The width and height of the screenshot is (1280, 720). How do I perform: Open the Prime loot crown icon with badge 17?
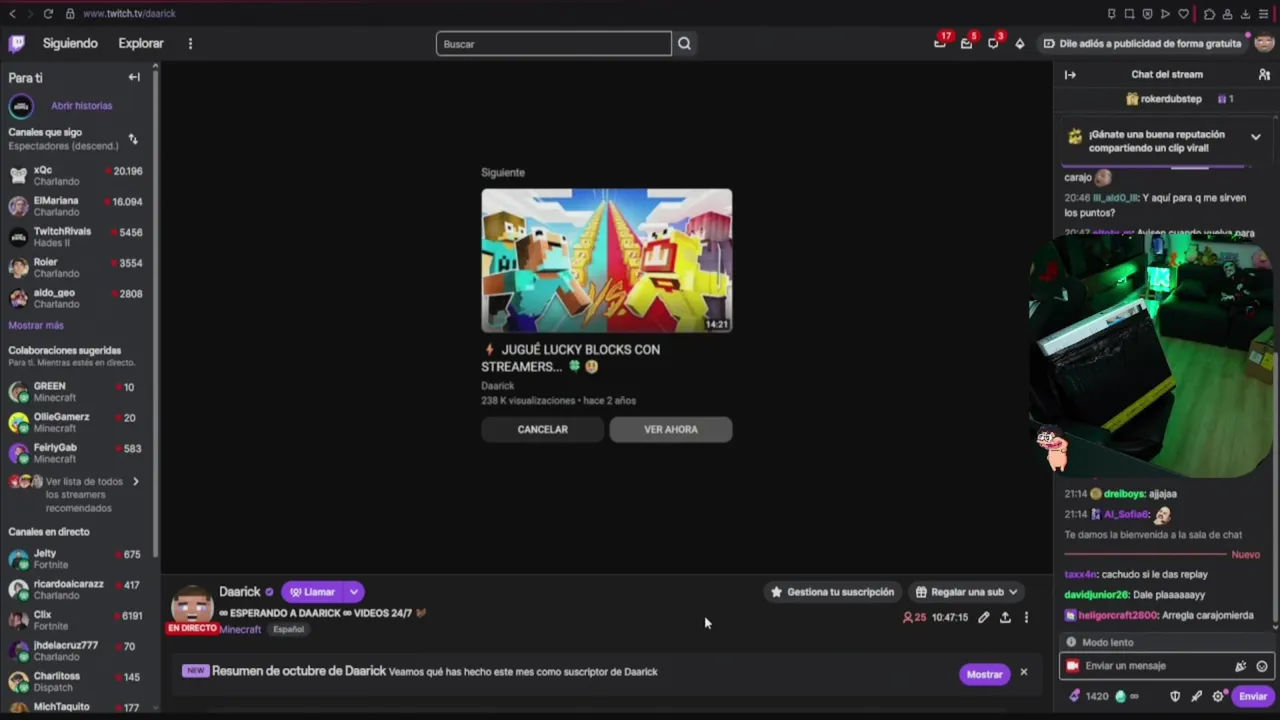pyautogui.click(x=940, y=43)
